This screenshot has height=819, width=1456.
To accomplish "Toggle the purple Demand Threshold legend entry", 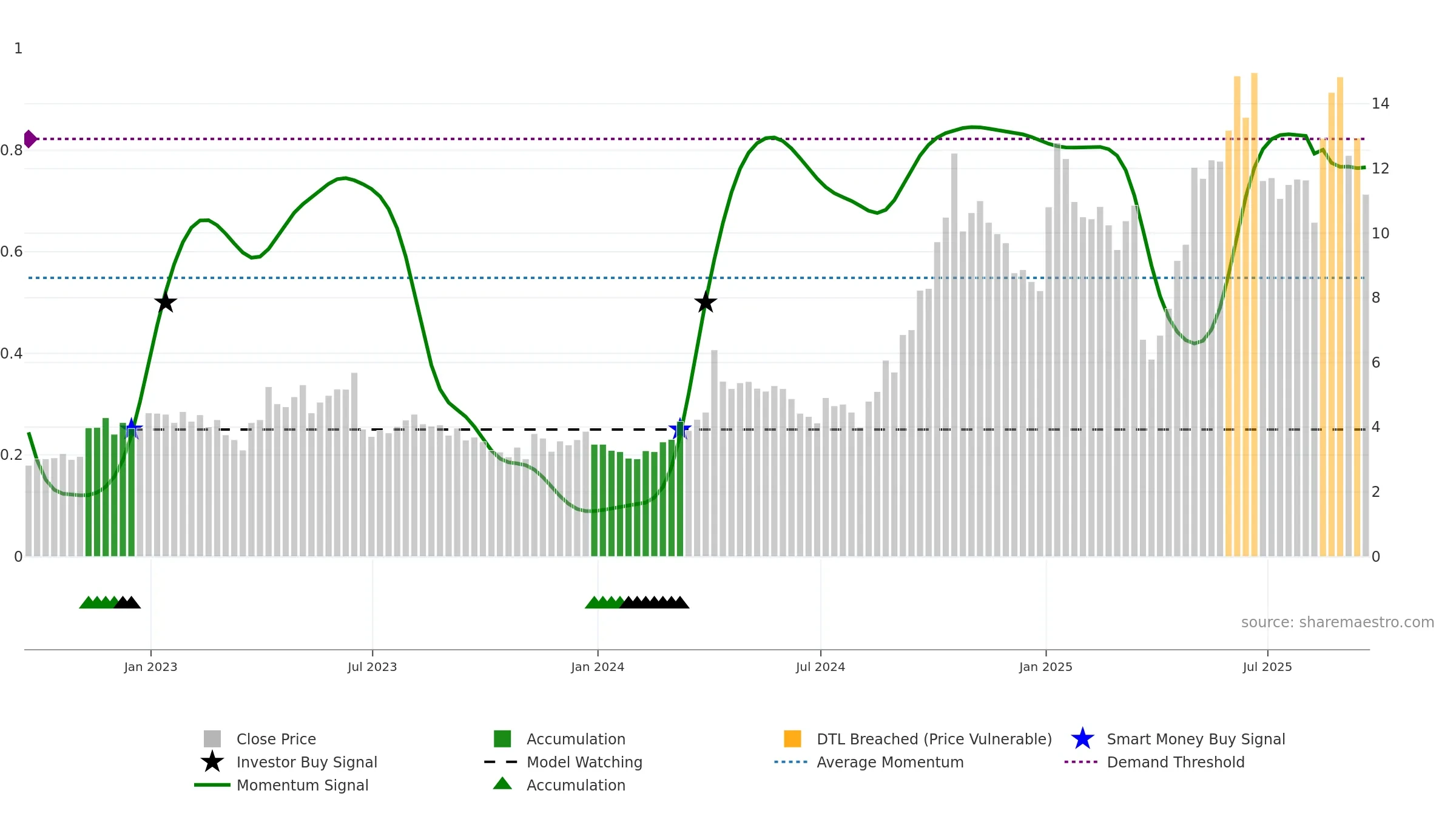I will (1175, 762).
